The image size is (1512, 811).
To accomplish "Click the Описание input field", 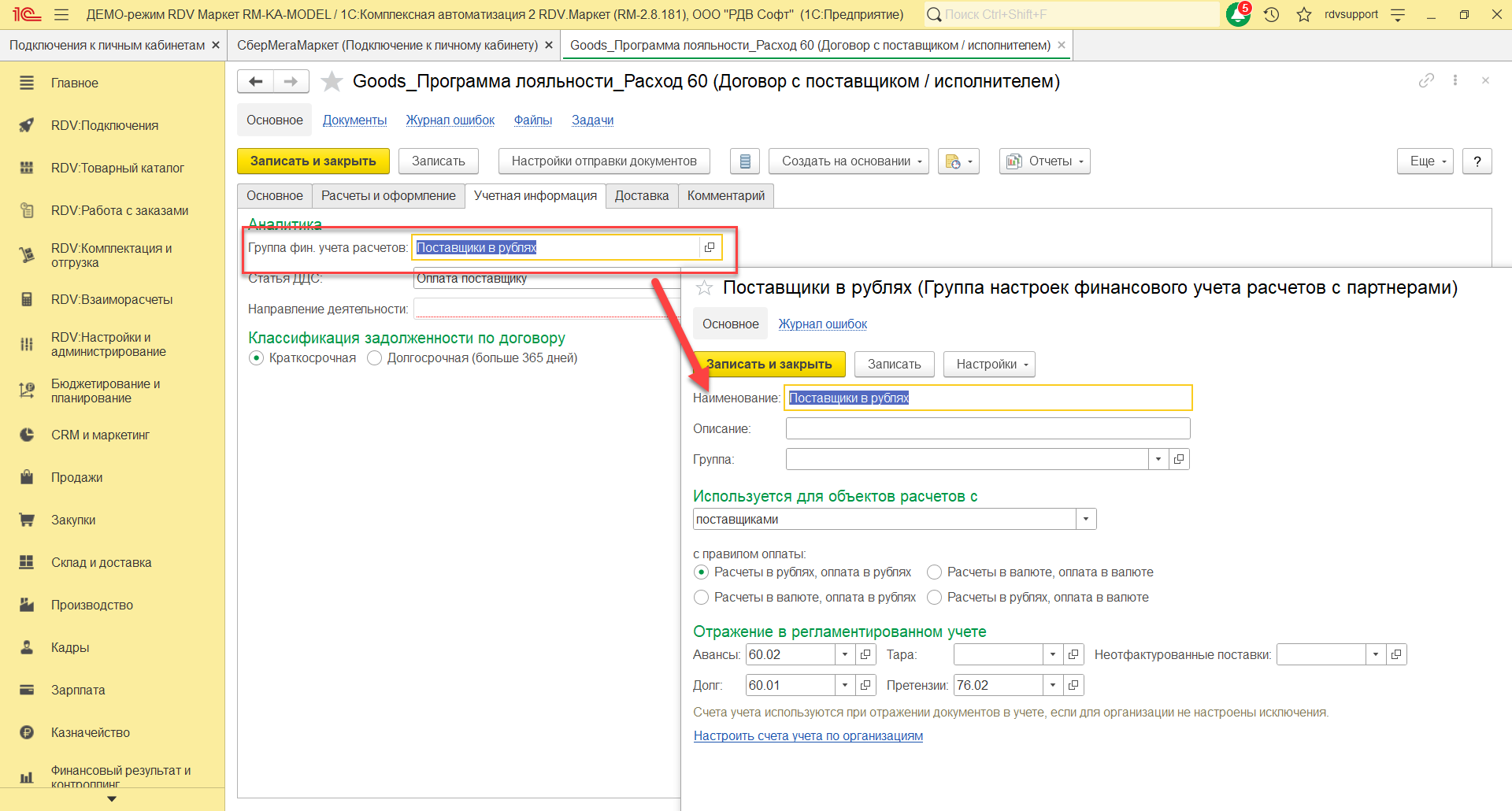I will [x=988, y=428].
